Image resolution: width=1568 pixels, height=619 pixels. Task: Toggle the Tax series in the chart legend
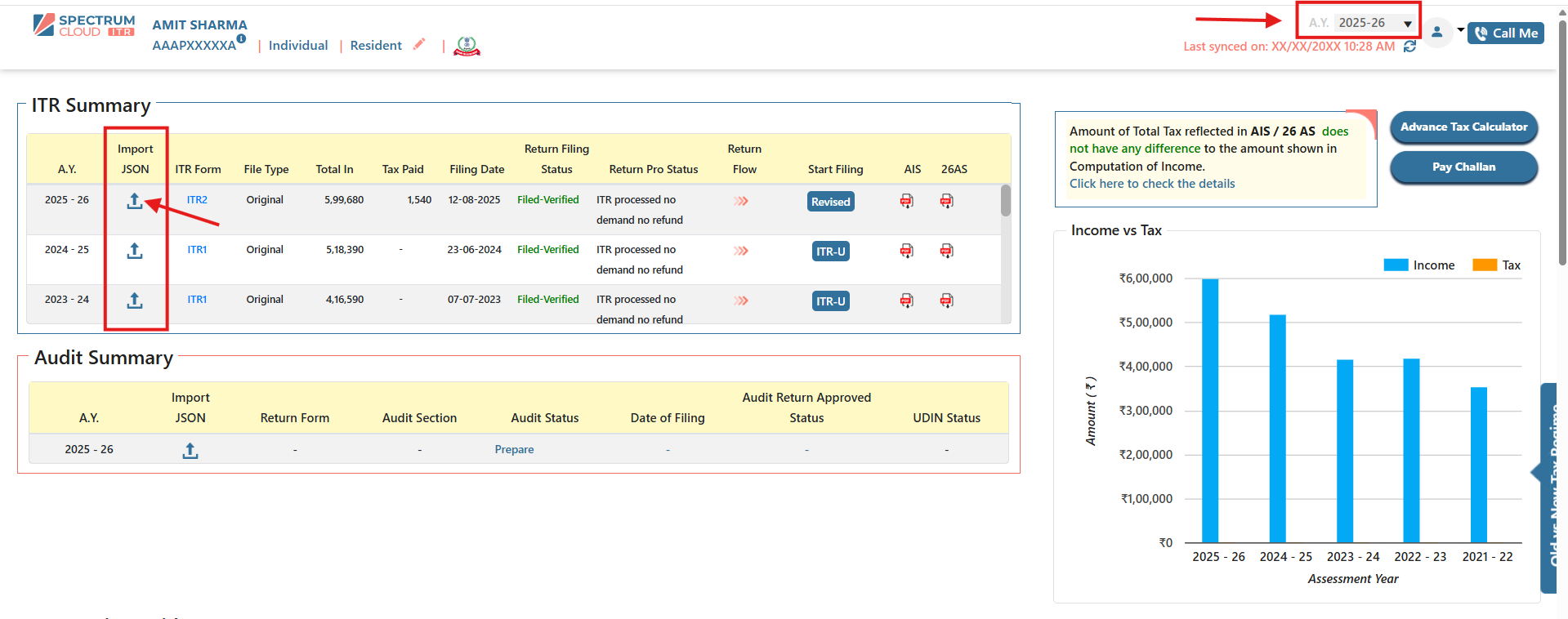tap(1496, 265)
